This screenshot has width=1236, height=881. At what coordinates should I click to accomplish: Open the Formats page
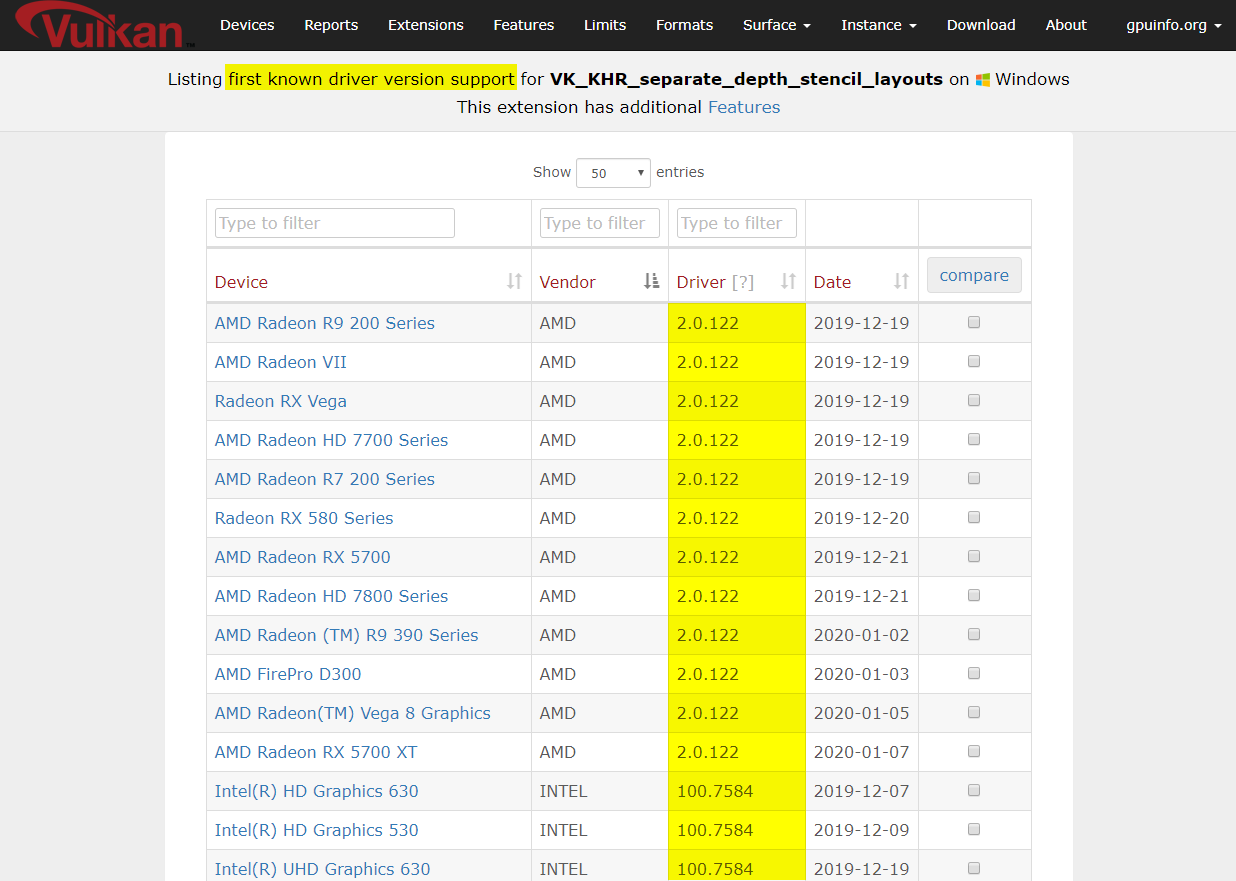click(685, 25)
